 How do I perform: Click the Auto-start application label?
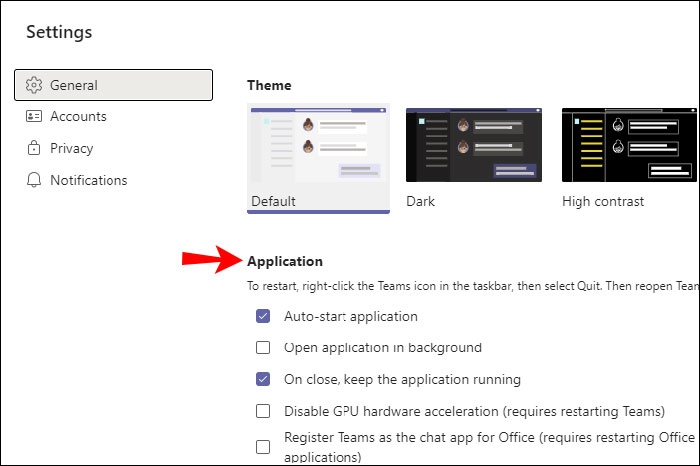tap(351, 316)
